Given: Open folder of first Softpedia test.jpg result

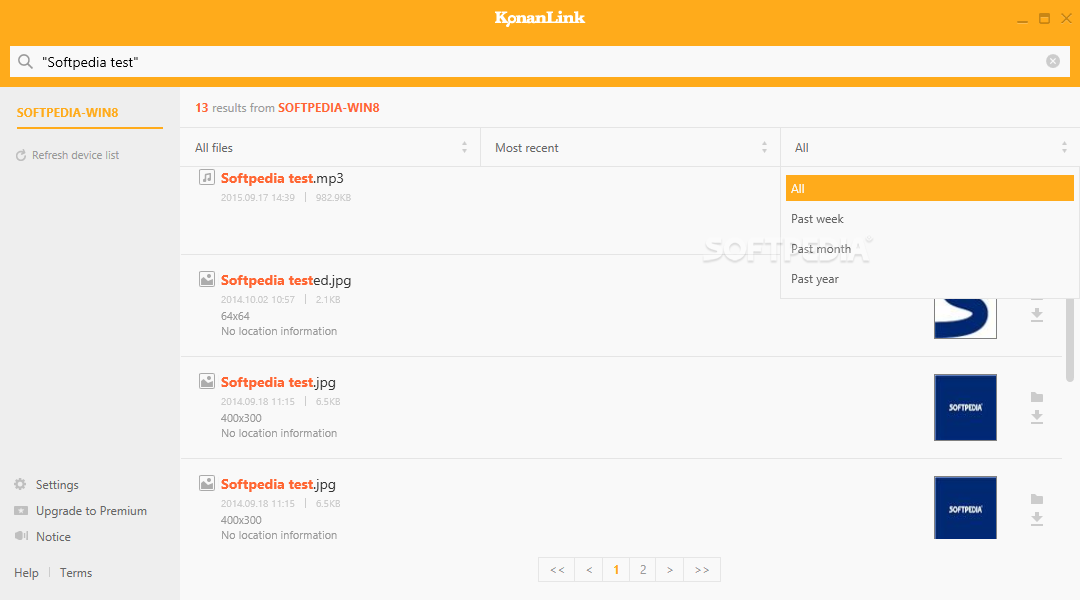Looking at the screenshot, I should pyautogui.click(x=1037, y=397).
